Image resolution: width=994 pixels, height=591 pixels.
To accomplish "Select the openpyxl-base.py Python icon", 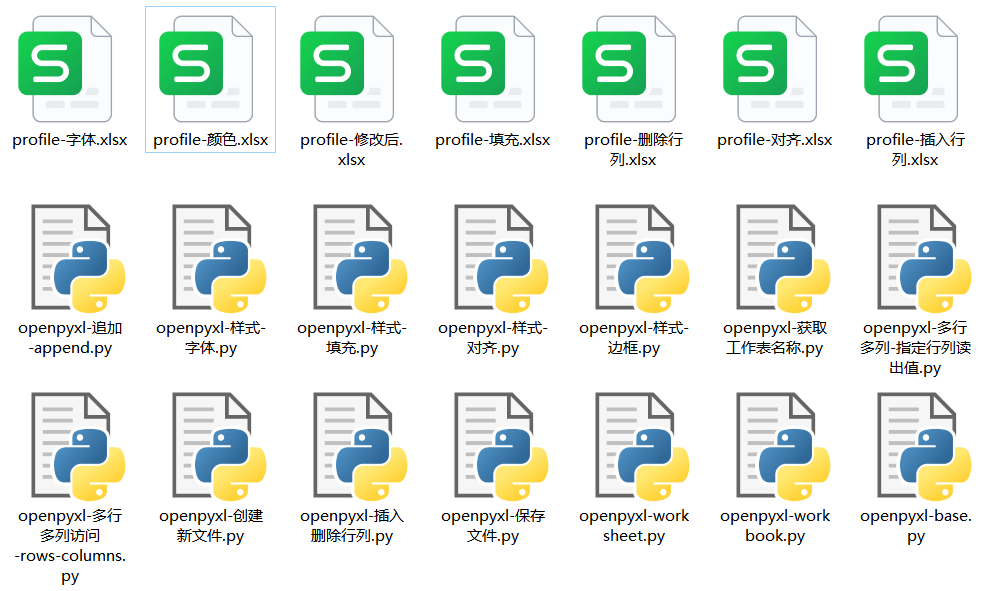I will [924, 446].
